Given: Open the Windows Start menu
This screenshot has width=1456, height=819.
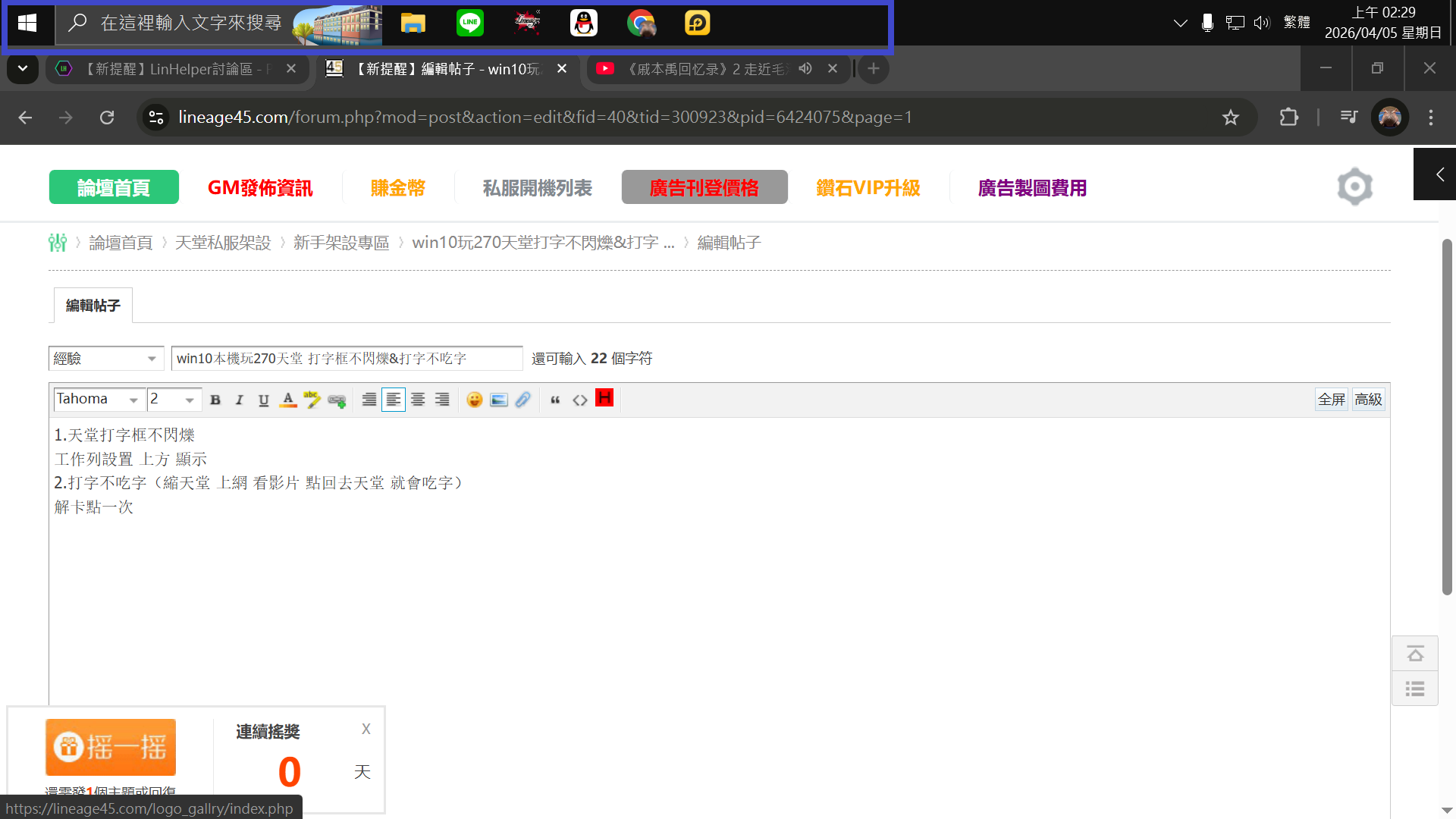Looking at the screenshot, I should 27,24.
